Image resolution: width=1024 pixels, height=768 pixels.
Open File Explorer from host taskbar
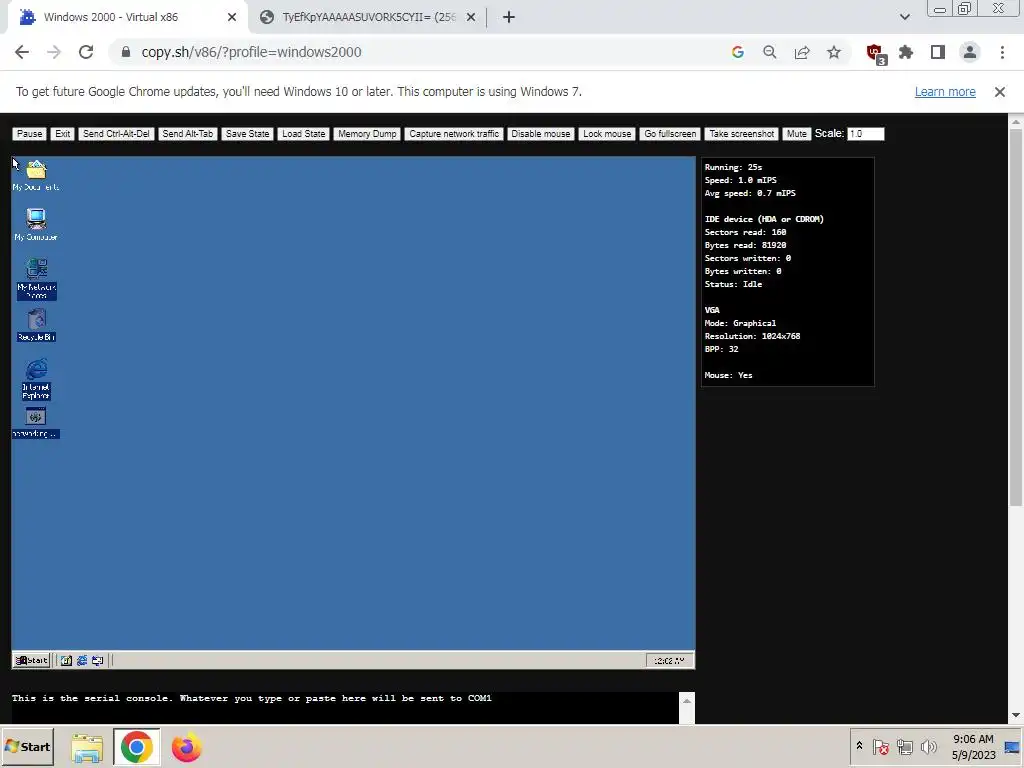[87, 747]
